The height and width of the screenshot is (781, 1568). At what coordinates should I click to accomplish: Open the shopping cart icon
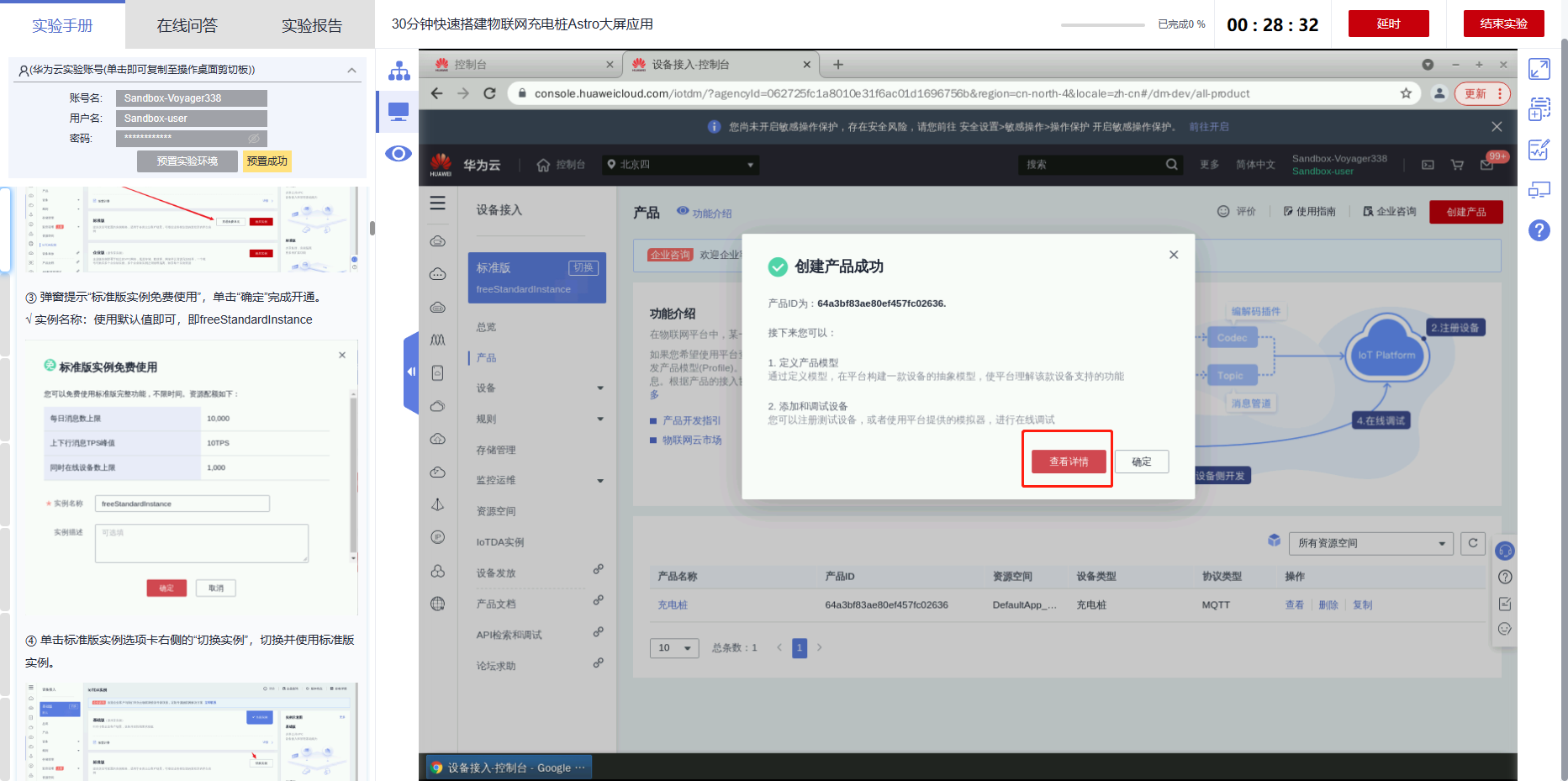pyautogui.click(x=1457, y=165)
